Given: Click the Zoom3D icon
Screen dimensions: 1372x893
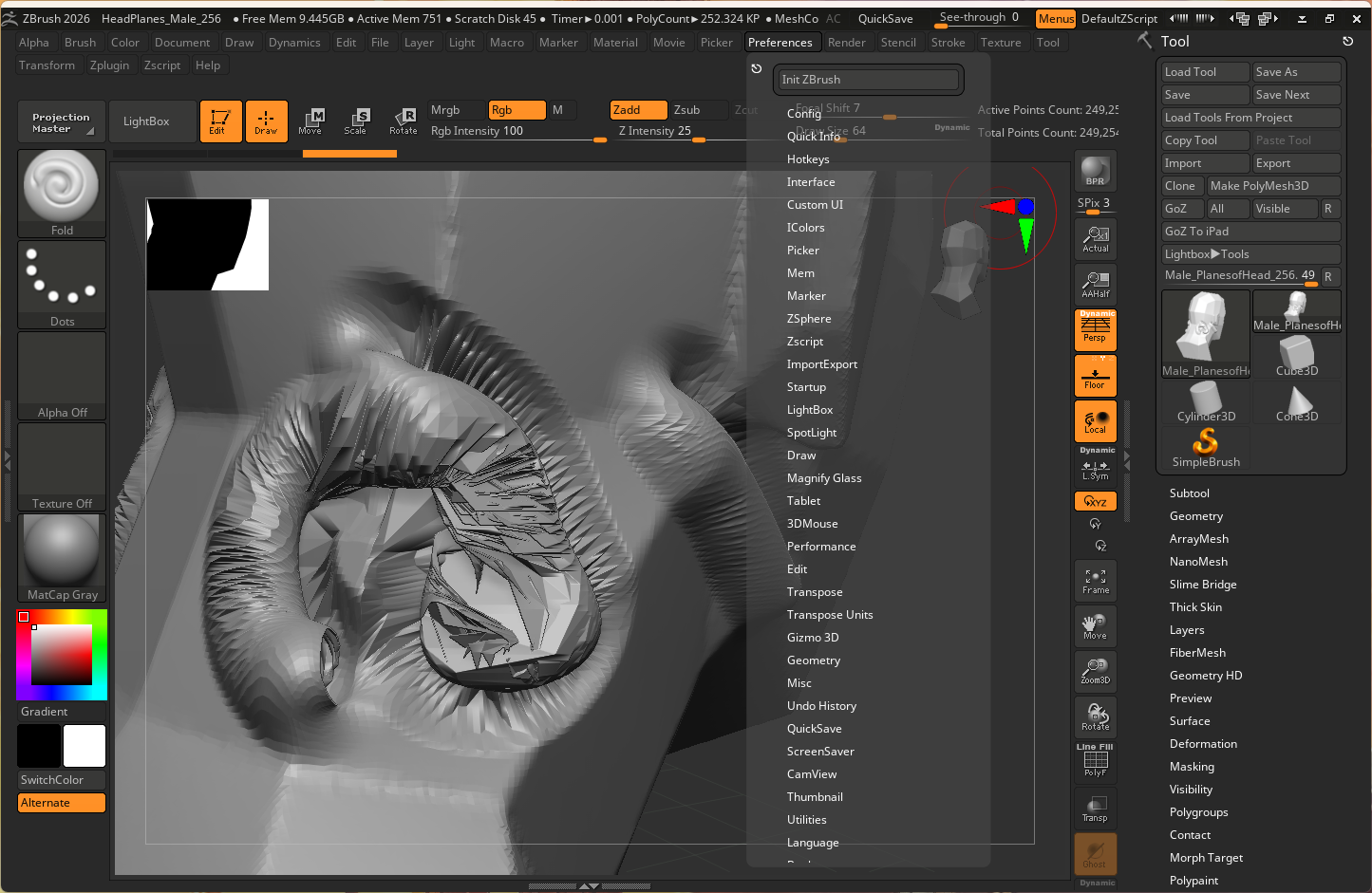Looking at the screenshot, I should click(1096, 671).
